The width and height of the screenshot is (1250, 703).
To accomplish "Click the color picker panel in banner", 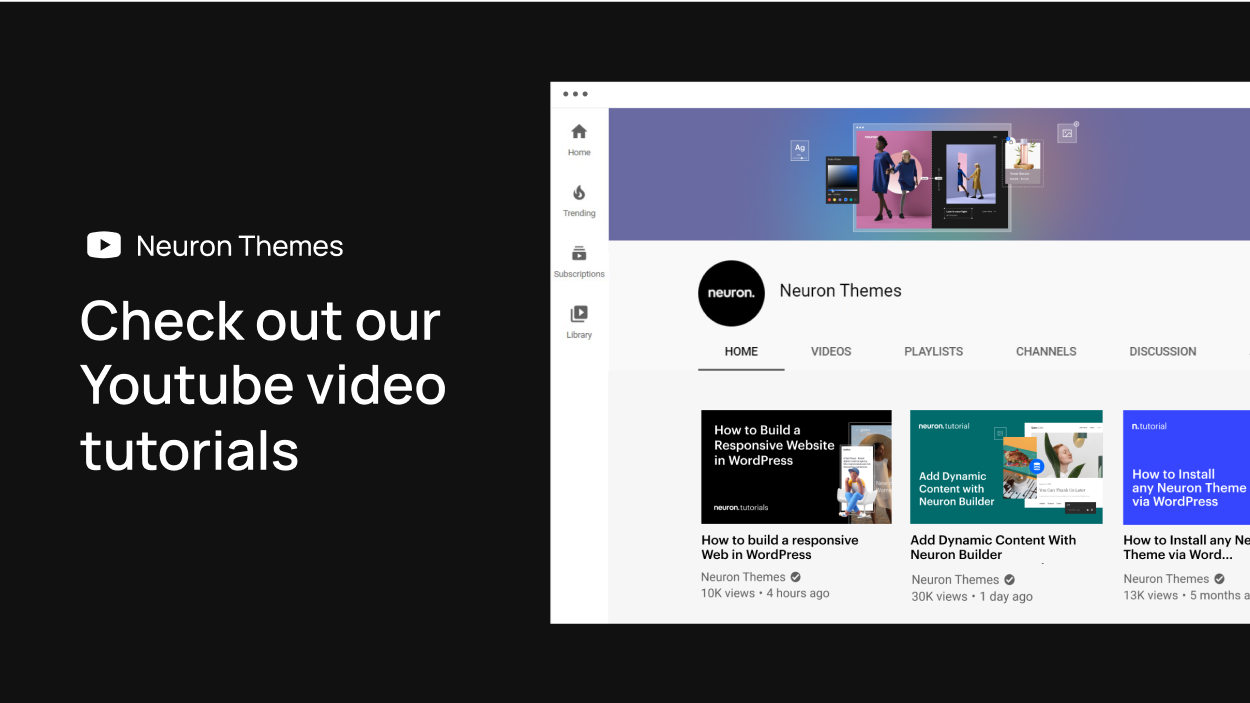I will click(x=842, y=180).
